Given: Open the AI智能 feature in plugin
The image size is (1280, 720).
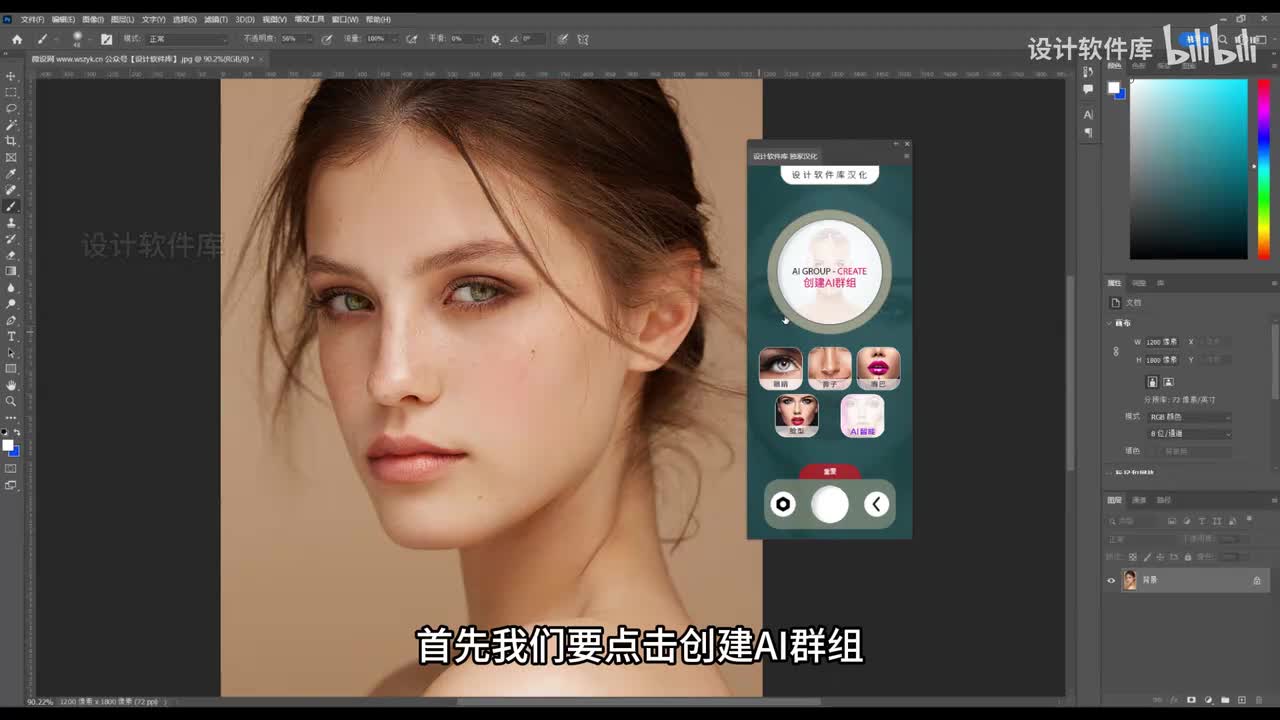Looking at the screenshot, I should (862, 415).
